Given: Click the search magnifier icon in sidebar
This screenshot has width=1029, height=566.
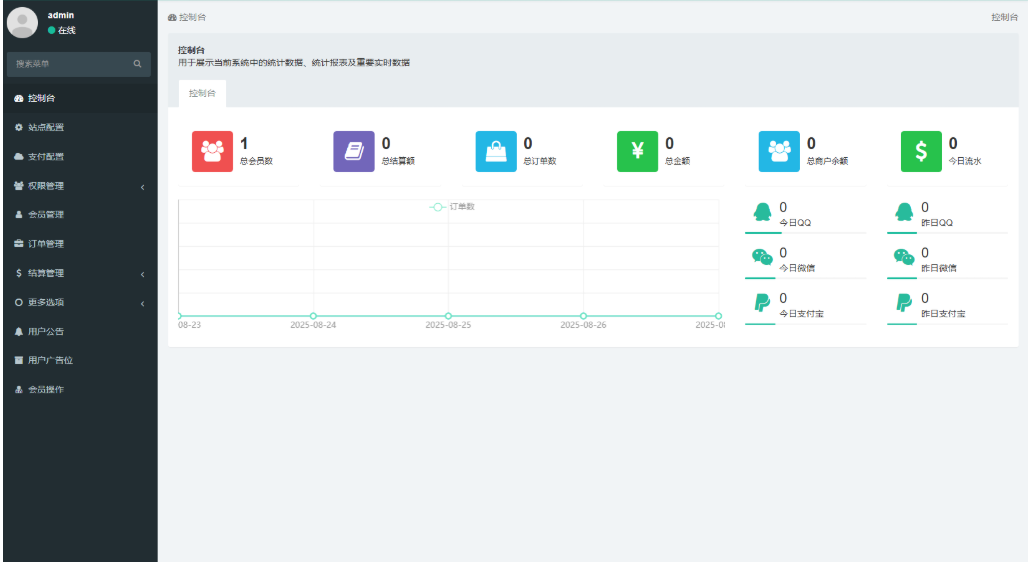Looking at the screenshot, I should pyautogui.click(x=138, y=64).
